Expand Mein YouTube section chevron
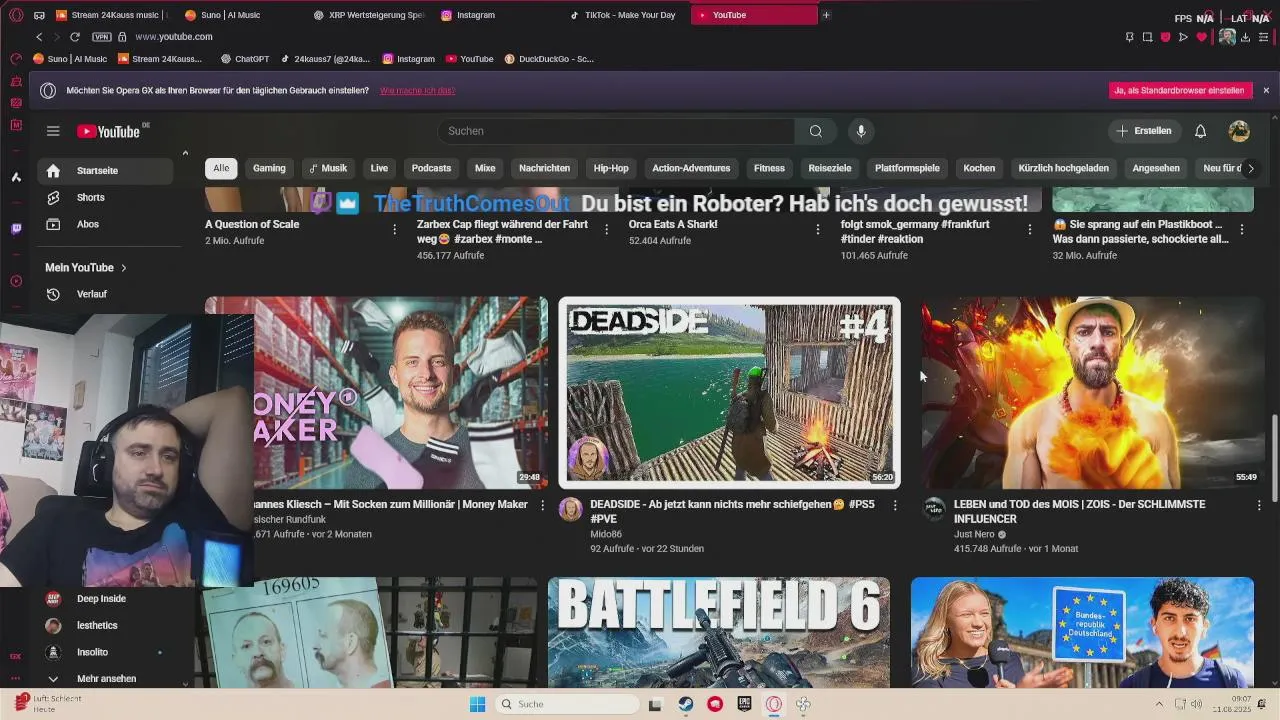The height and width of the screenshot is (720, 1280). [124, 268]
